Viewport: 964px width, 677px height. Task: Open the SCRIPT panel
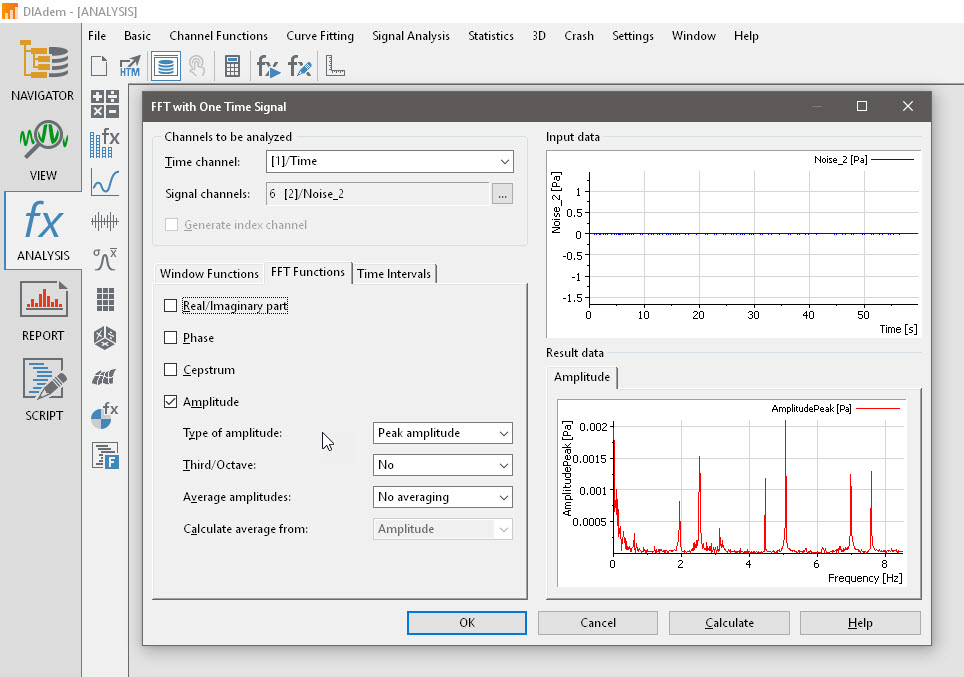coord(42,390)
